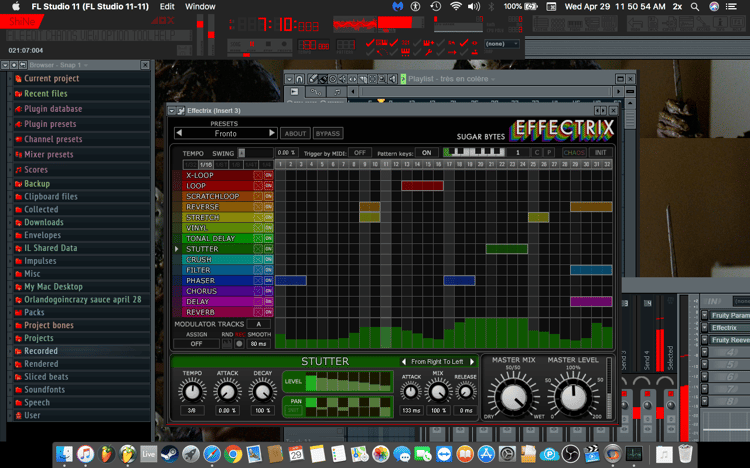Image resolution: width=750 pixels, height=468 pixels.
Task: Open the Siri icon in menu bar
Action: (714, 7)
